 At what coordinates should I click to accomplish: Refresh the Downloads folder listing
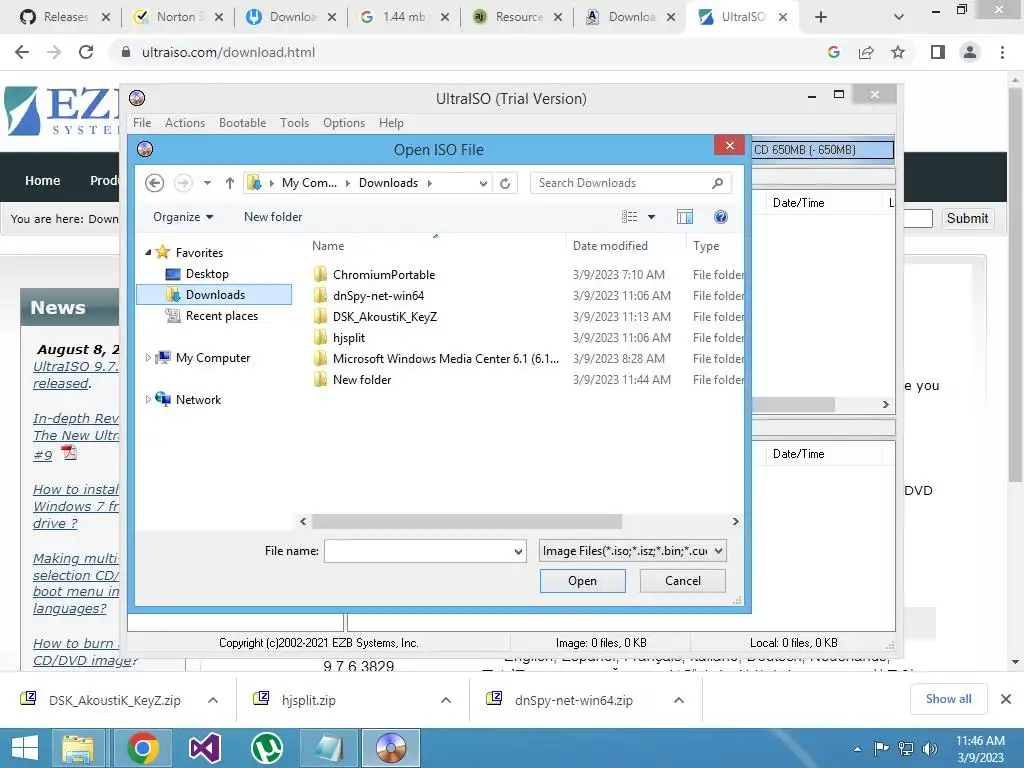[505, 184]
